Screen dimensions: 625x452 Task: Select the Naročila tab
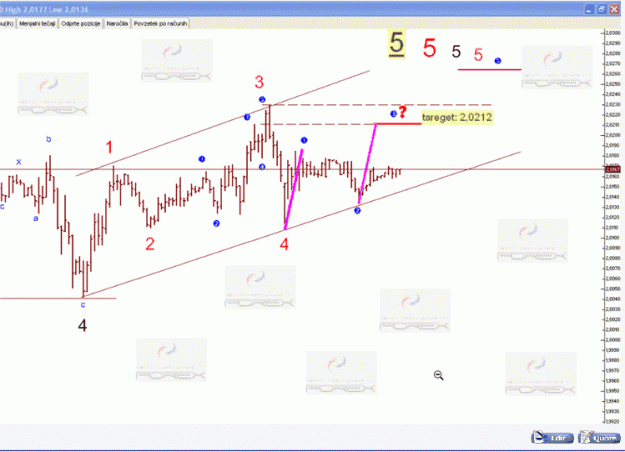click(x=117, y=24)
